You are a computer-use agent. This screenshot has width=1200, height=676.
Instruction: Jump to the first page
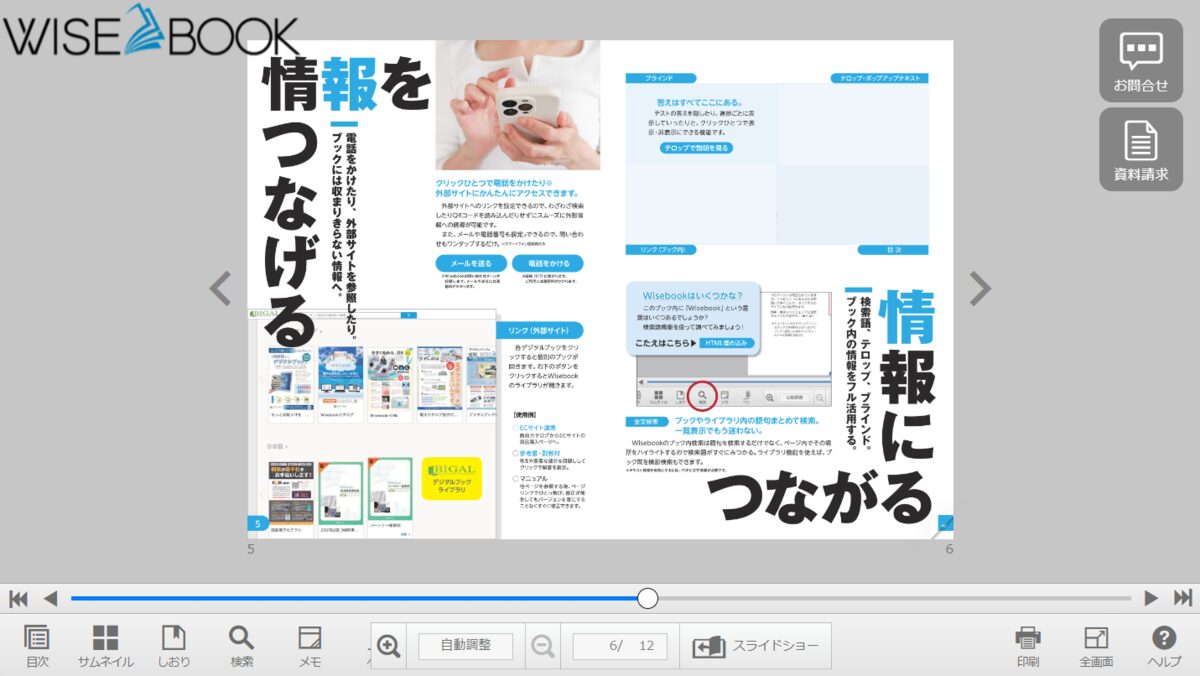[x=18, y=598]
